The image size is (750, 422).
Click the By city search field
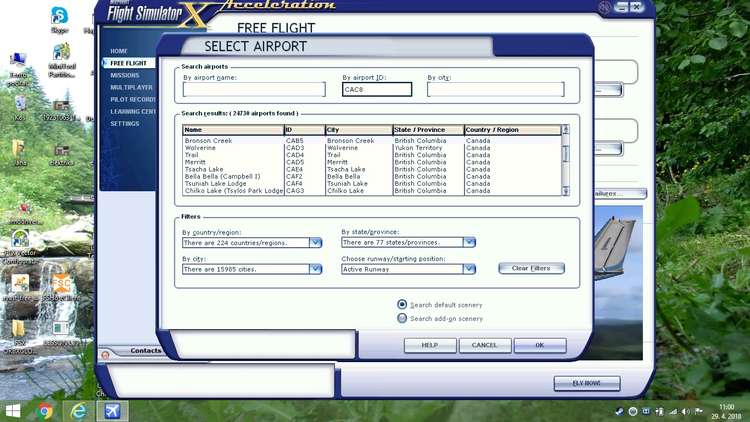(496, 89)
